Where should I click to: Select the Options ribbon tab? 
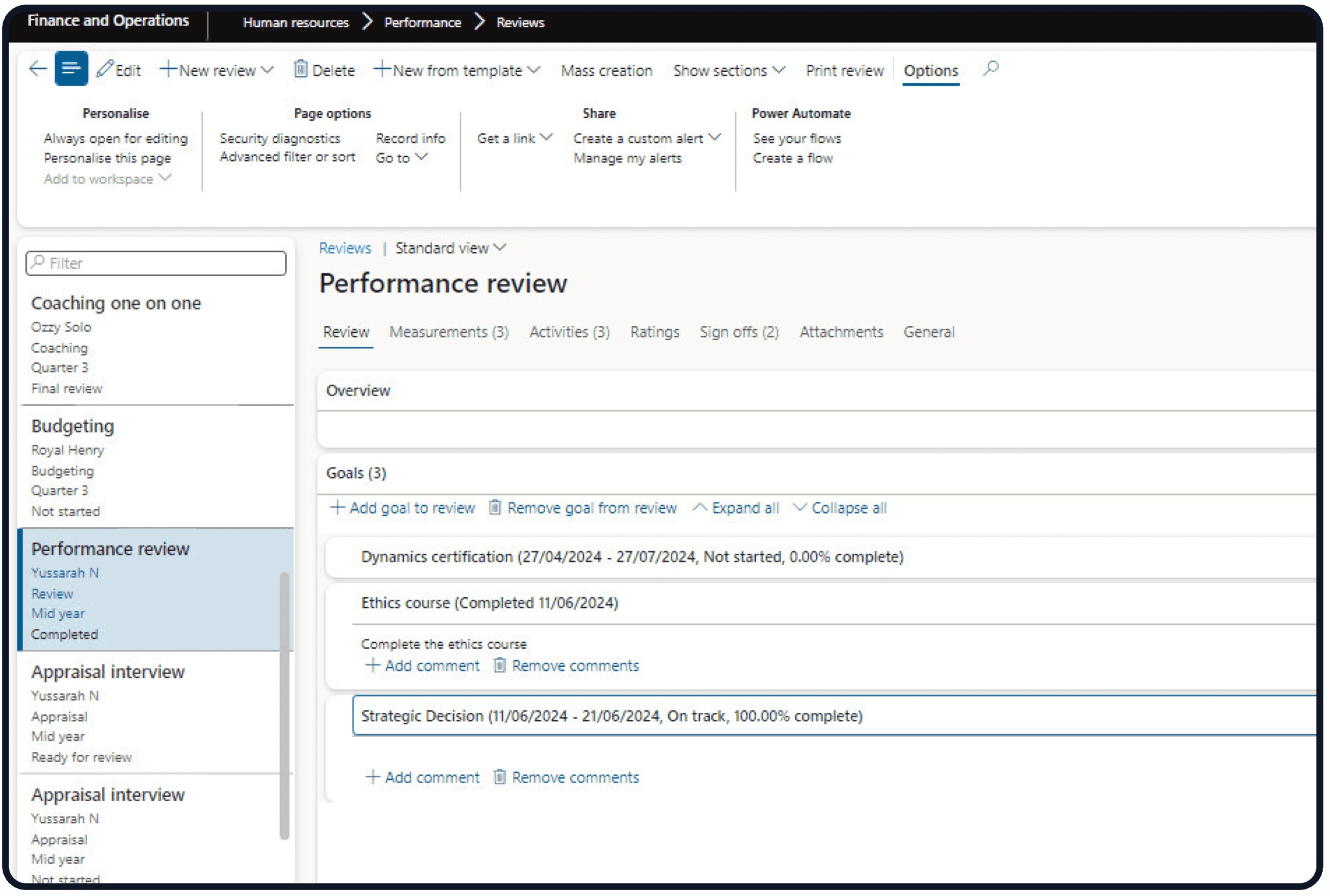931,70
